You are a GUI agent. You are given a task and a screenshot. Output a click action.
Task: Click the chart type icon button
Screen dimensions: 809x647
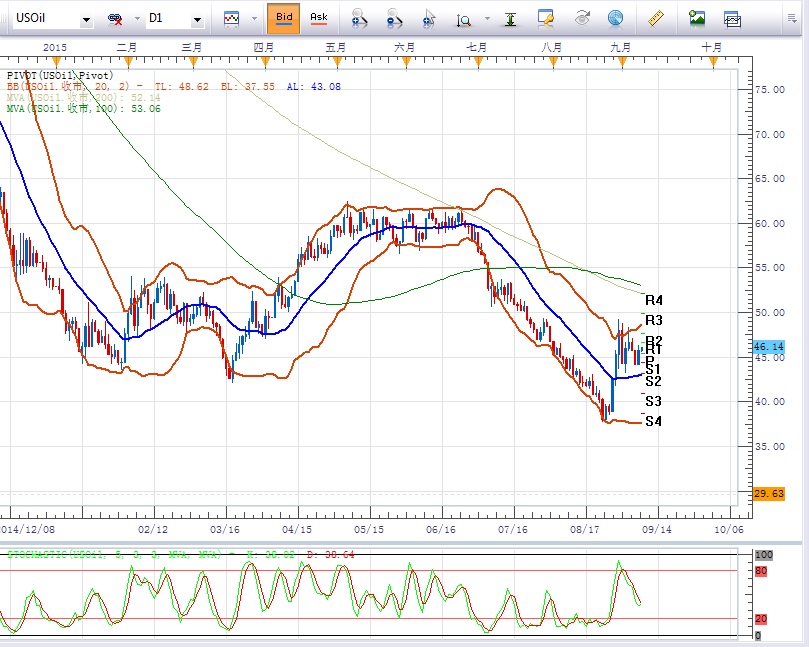(x=232, y=18)
